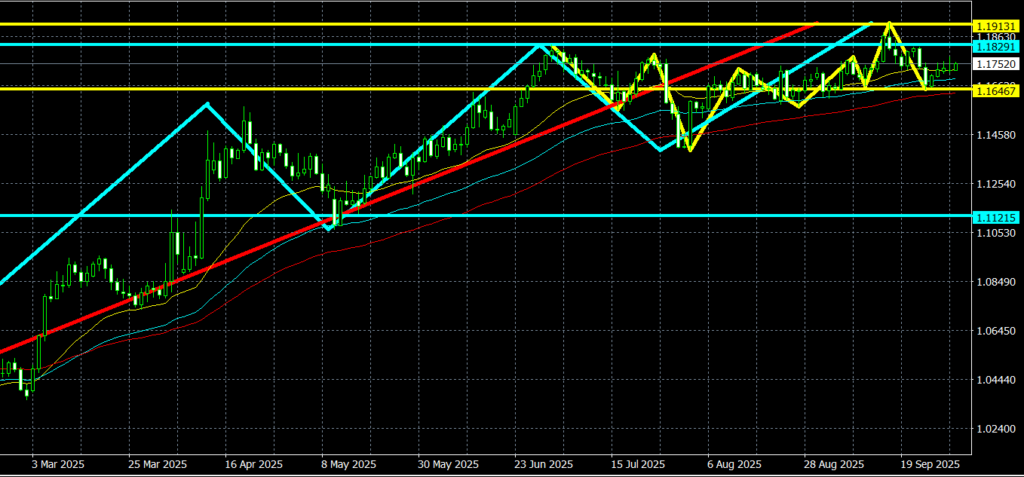Click the cyan 1.18291 price label
The width and height of the screenshot is (1024, 477).
coord(996,46)
